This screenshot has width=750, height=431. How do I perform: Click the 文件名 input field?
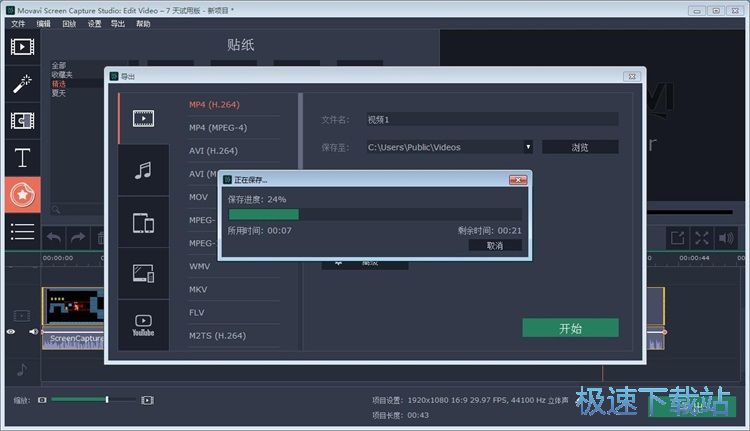click(492, 120)
